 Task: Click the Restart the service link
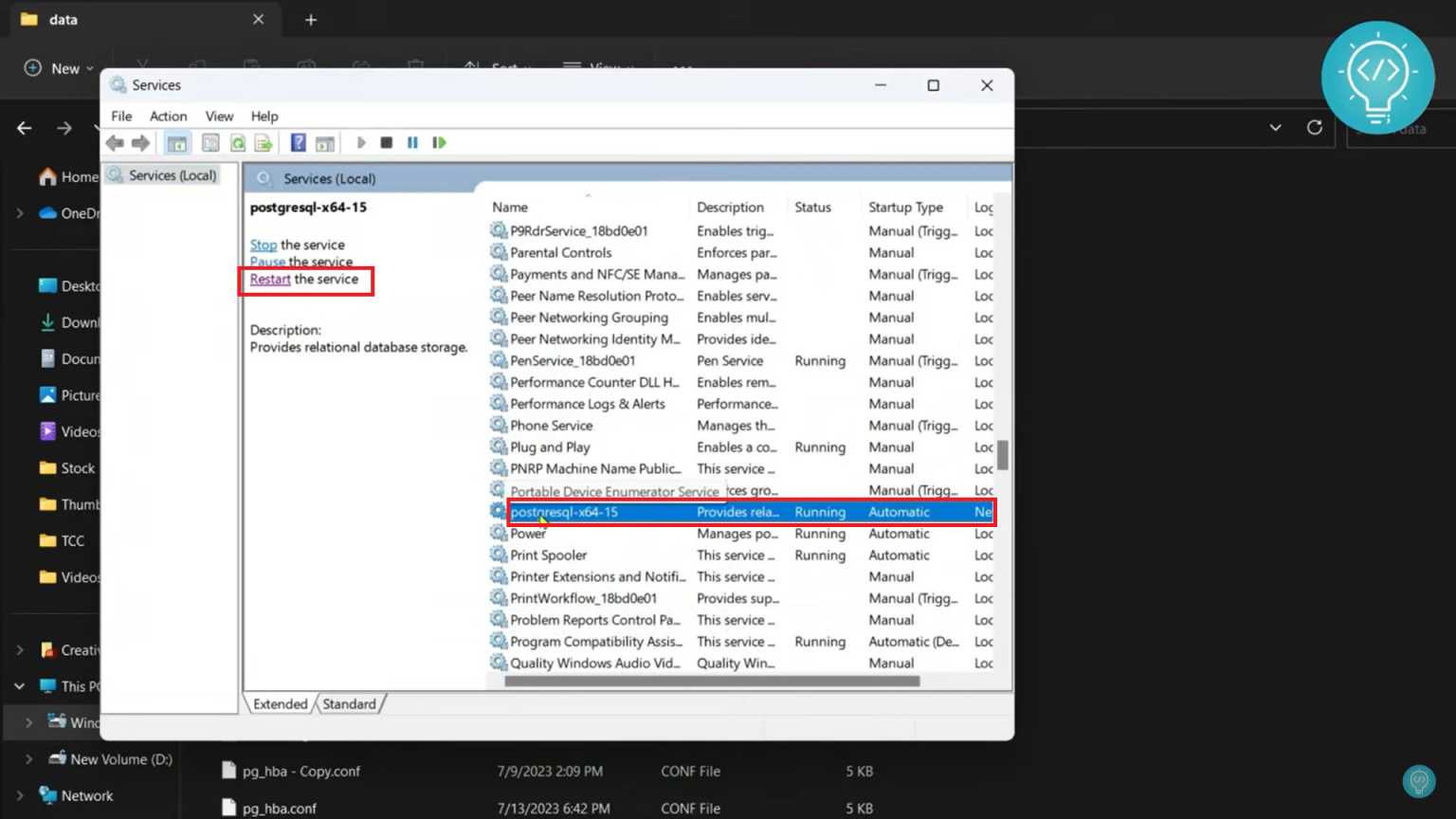pyautogui.click(x=269, y=279)
